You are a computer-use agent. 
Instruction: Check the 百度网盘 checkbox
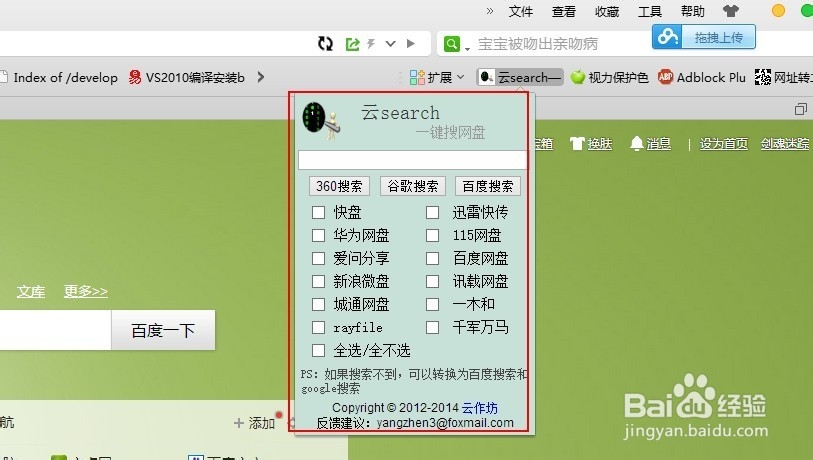[432, 258]
